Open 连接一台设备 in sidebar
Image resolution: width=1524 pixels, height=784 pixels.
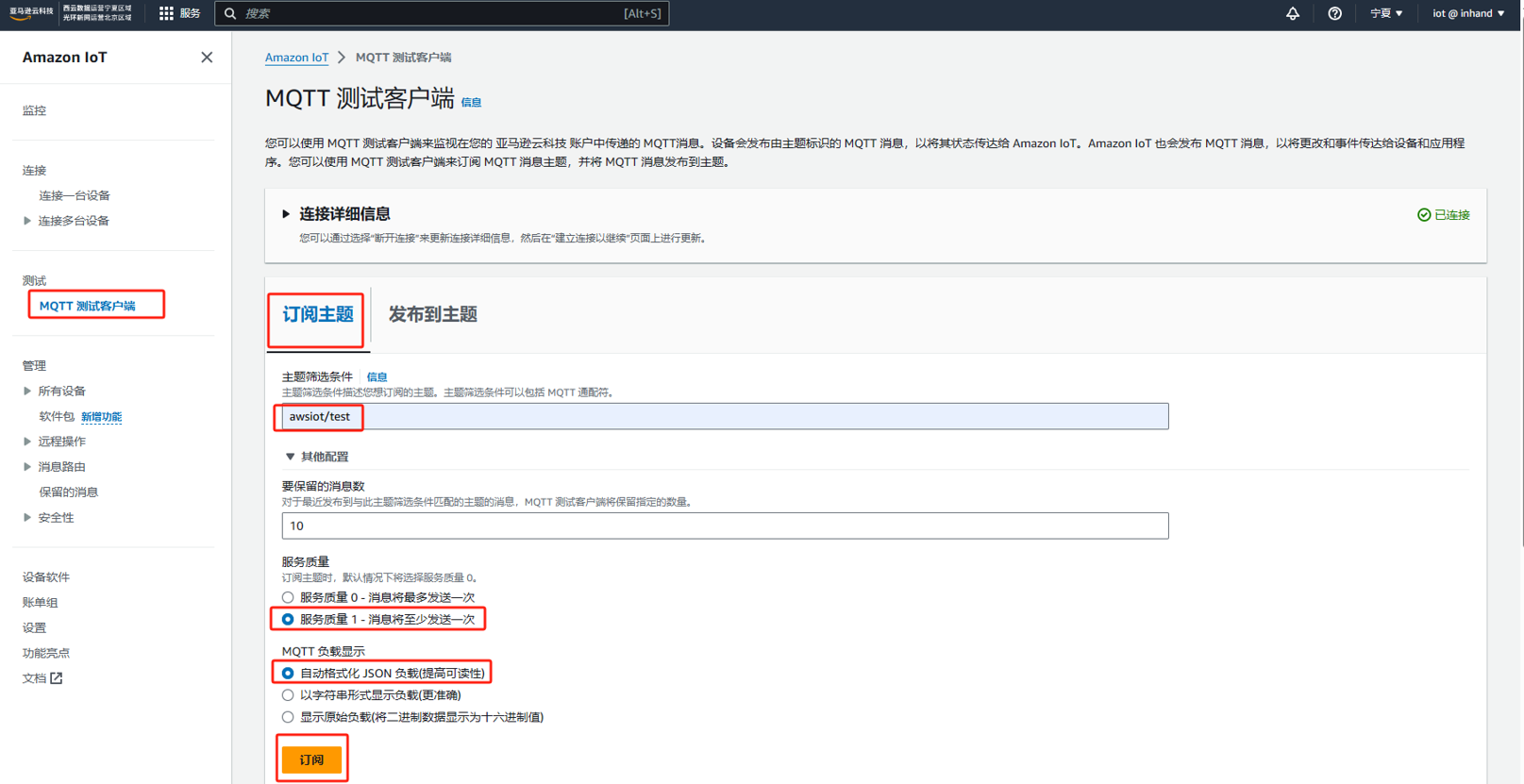75,195
